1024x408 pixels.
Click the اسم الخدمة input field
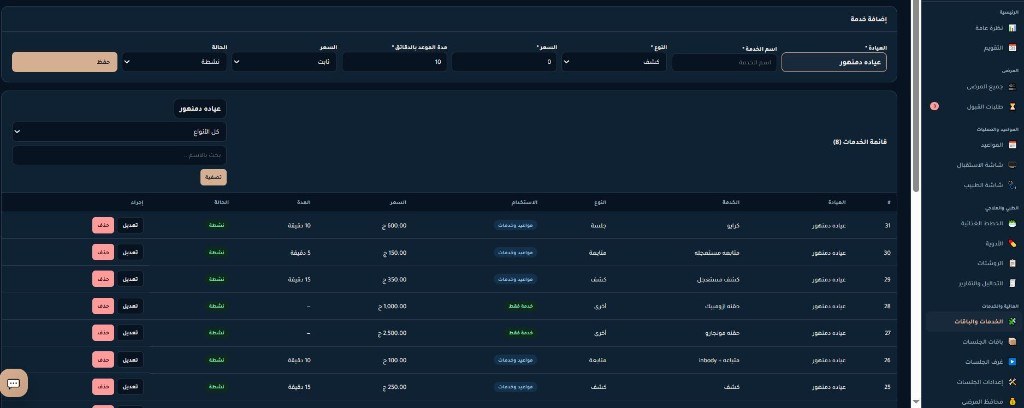point(724,62)
